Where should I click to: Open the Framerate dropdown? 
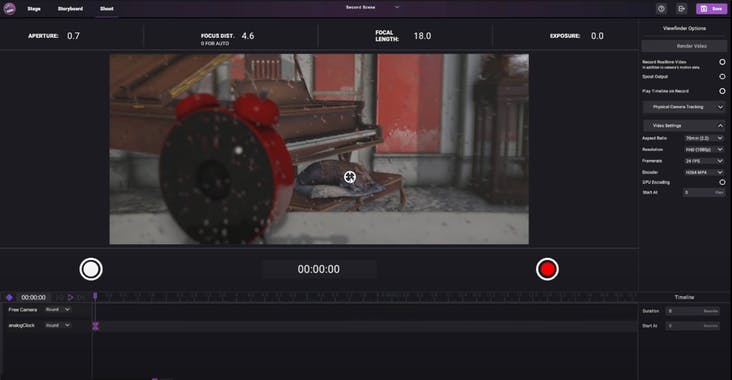(704, 161)
